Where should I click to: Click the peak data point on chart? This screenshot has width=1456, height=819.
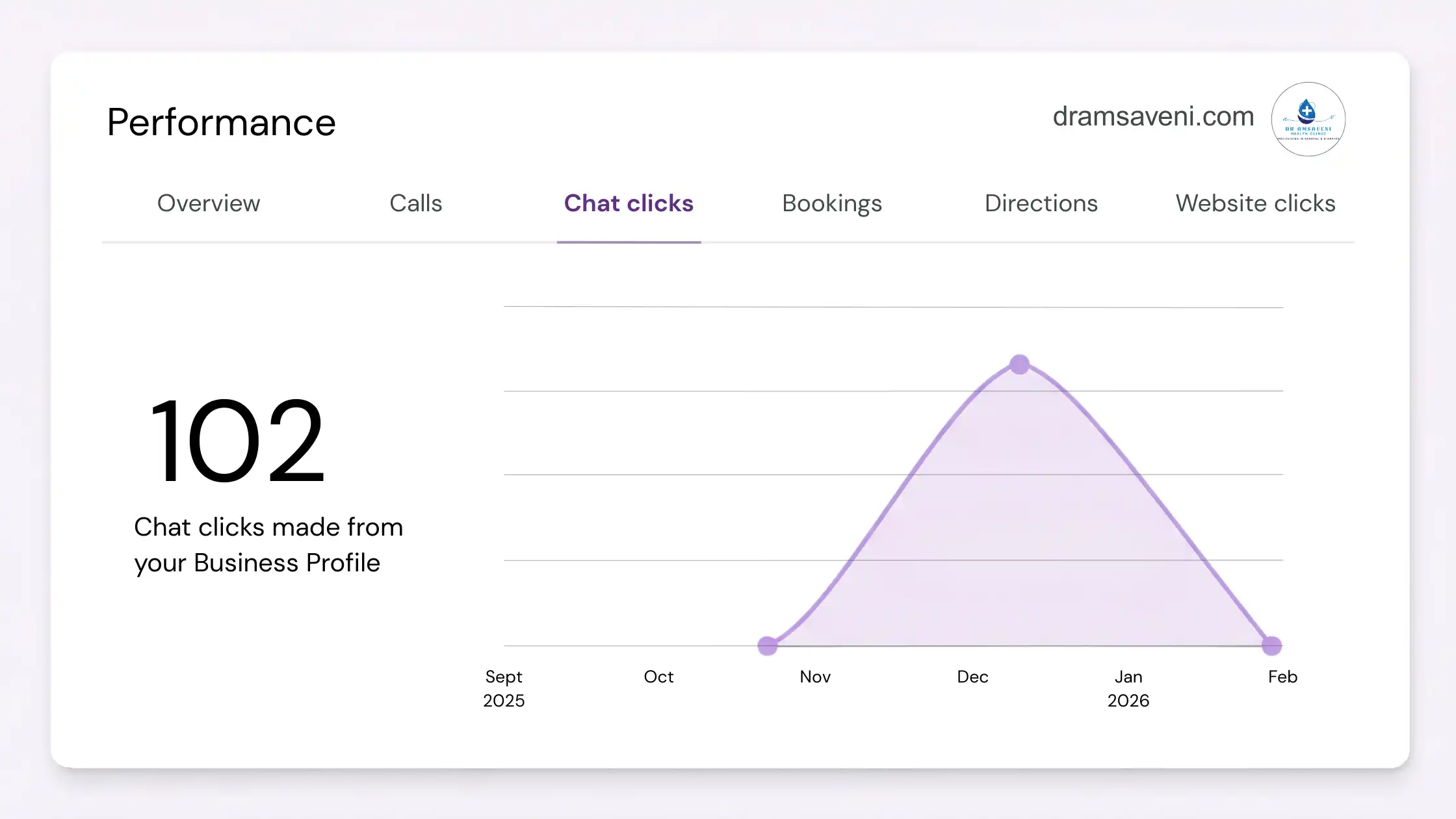[x=1019, y=365]
